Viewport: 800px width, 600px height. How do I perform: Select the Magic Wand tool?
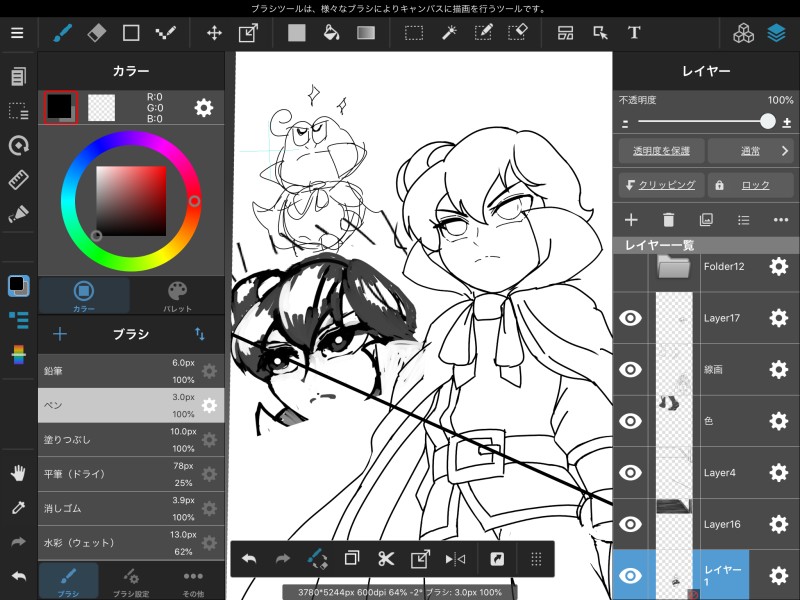(x=449, y=33)
